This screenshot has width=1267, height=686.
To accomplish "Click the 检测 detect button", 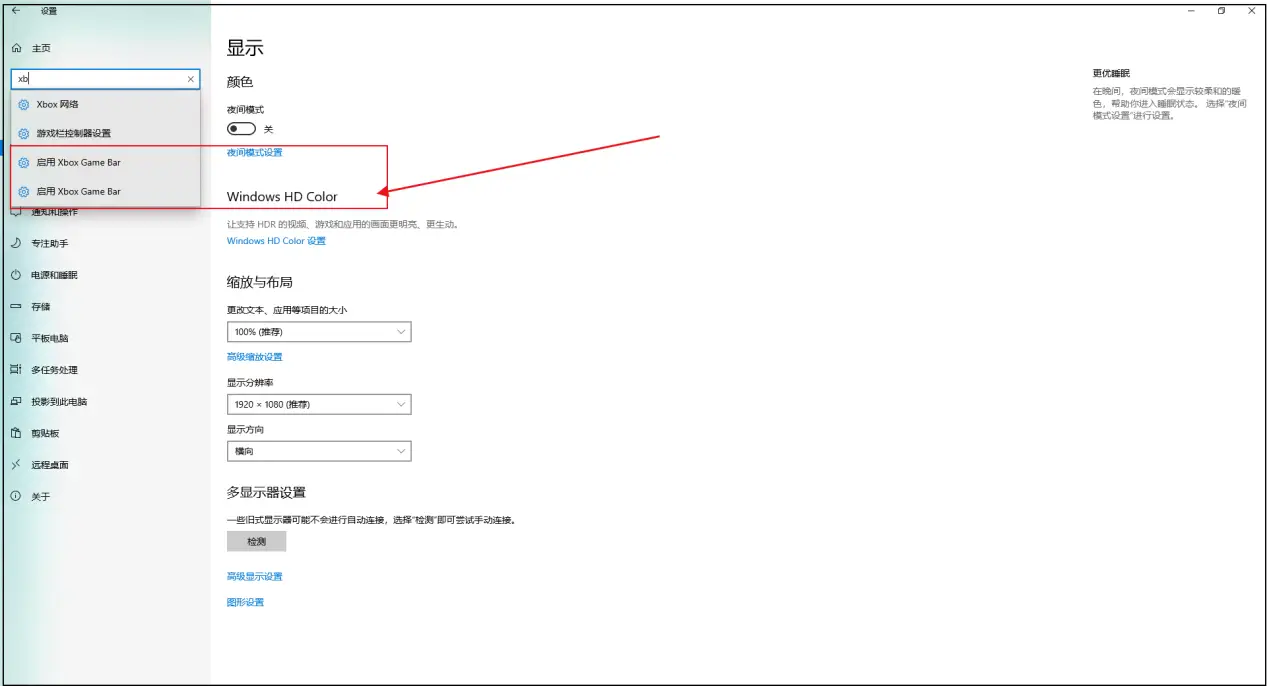I will [257, 541].
